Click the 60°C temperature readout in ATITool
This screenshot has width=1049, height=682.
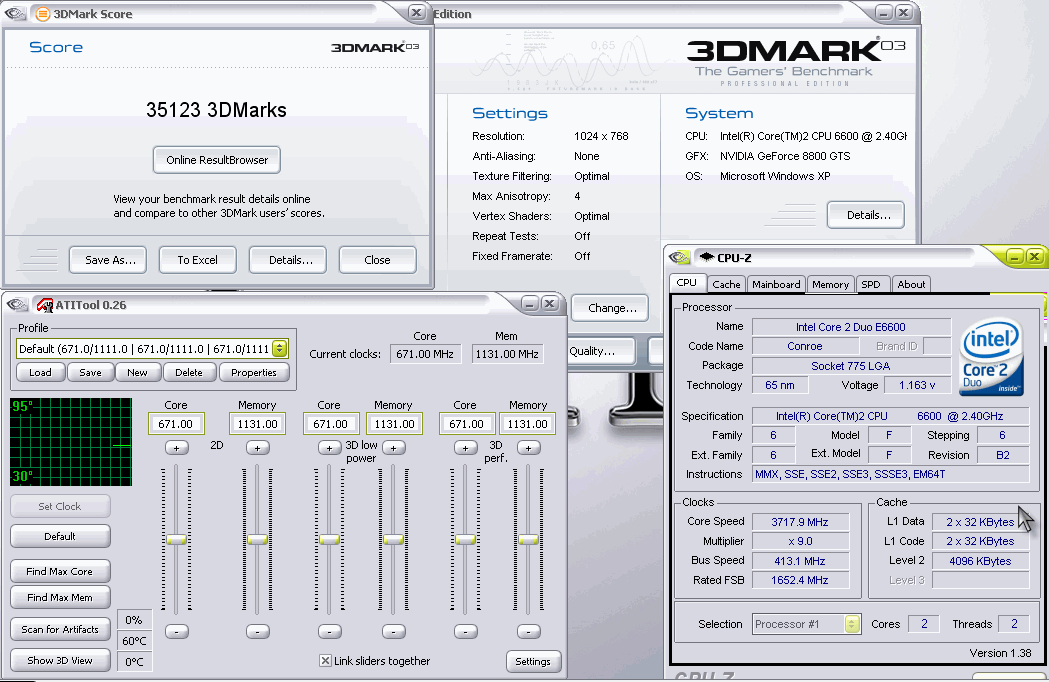(134, 641)
